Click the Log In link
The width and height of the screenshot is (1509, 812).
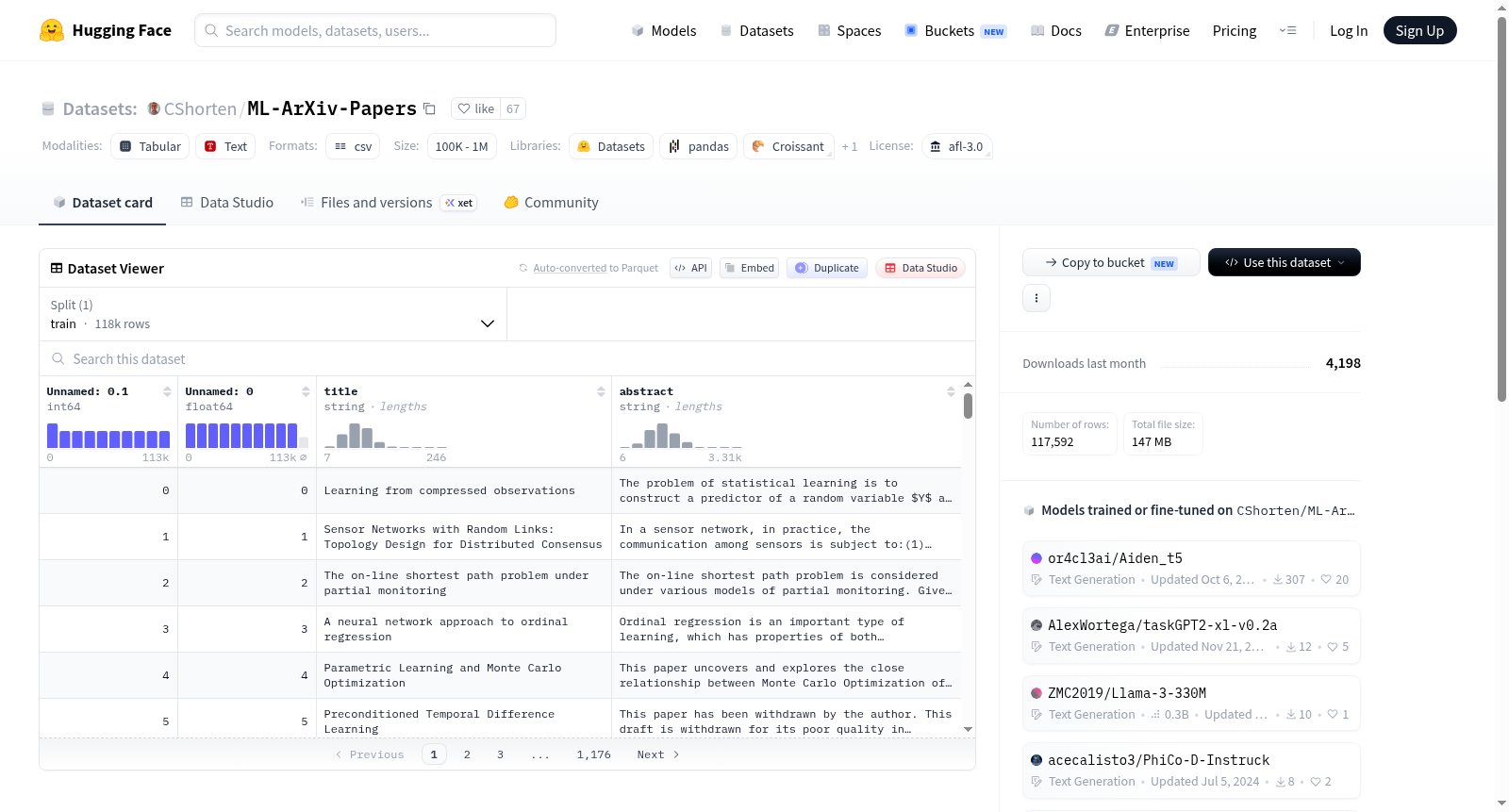[x=1349, y=30]
